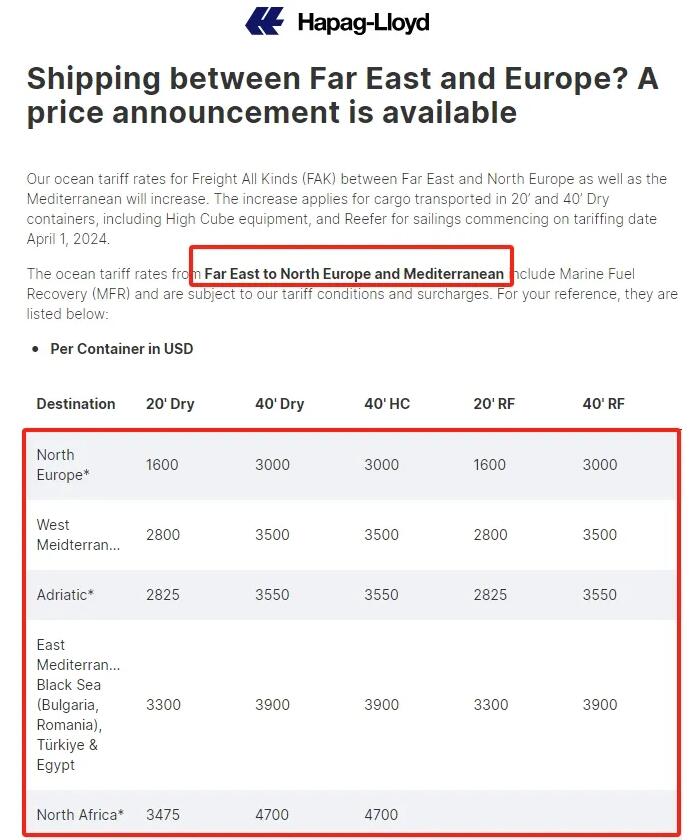Screen dimensions: 690x840
Task: Click the East Mediterranean, Black Sea destination label
Action: click(78, 705)
